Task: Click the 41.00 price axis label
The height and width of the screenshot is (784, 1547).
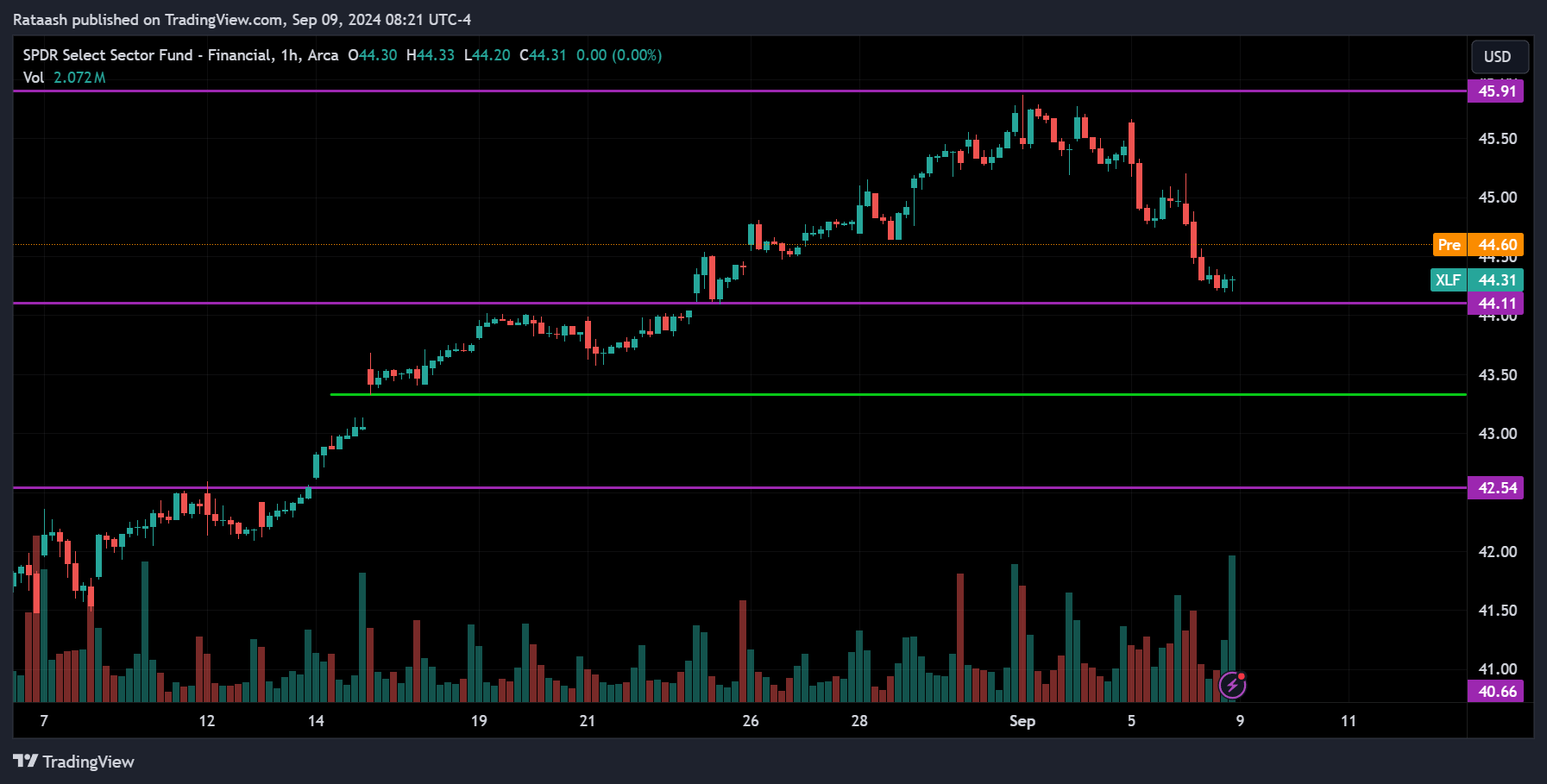Action: point(1498,669)
